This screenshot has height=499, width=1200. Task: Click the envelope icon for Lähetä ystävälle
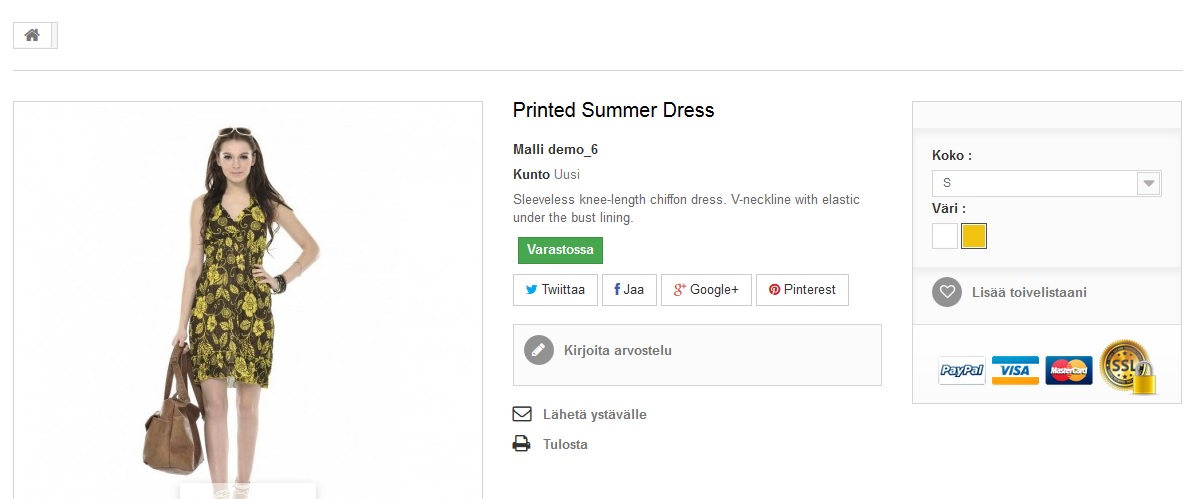click(521, 414)
